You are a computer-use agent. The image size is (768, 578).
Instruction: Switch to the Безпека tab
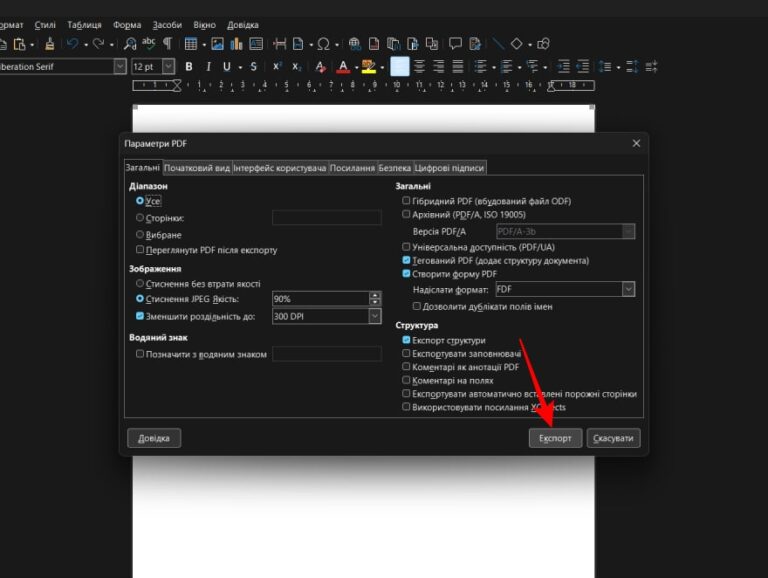(x=394, y=169)
